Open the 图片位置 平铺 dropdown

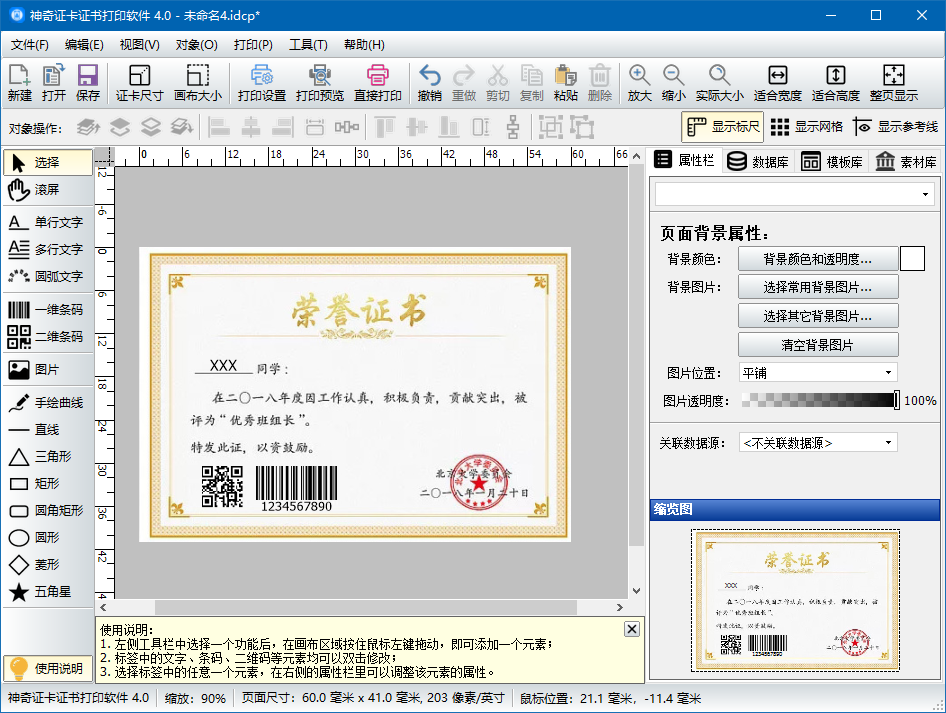click(x=818, y=373)
